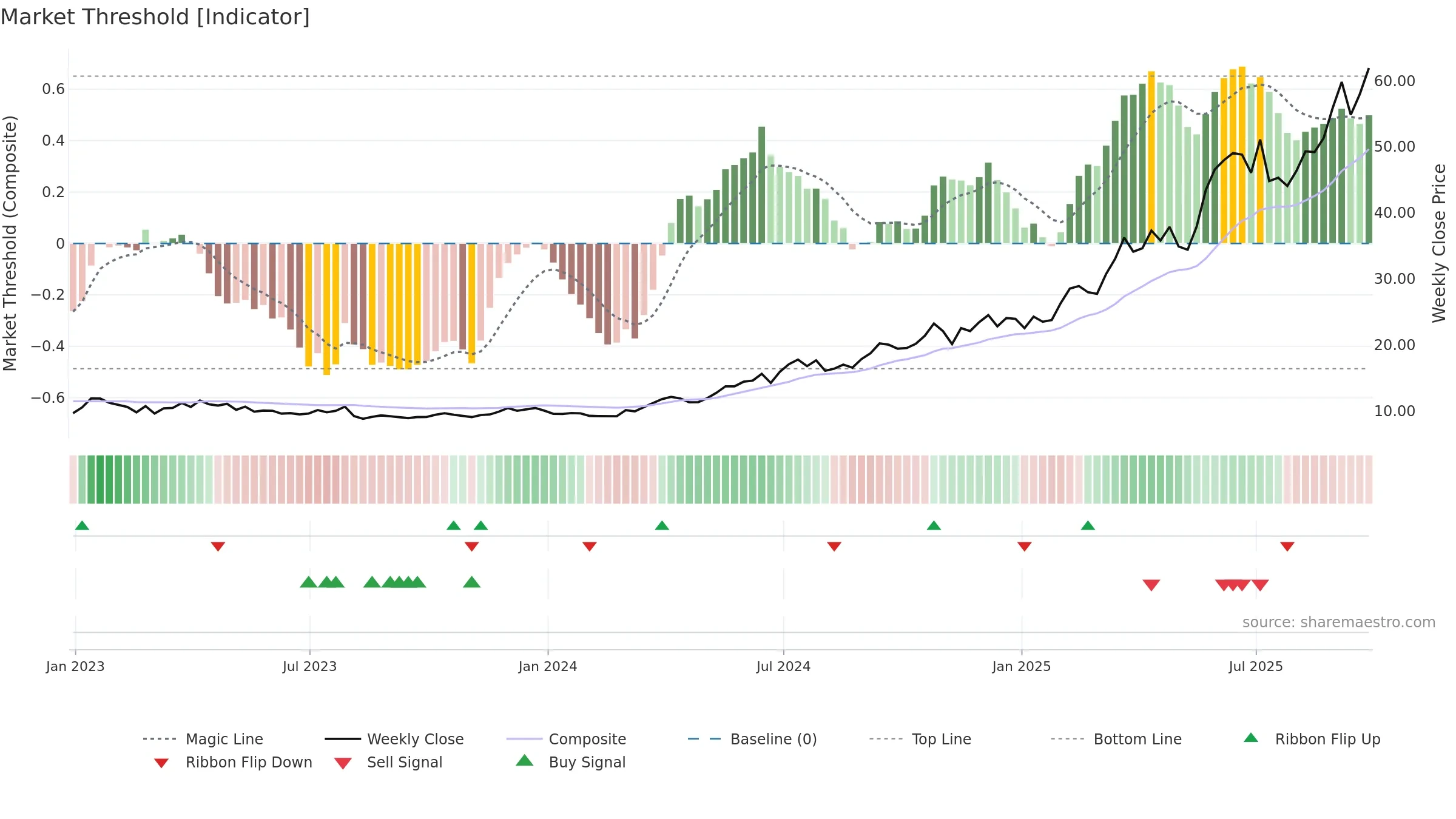
Task: Click the first Buy Signal marker at July 2023
Action: pyautogui.click(x=309, y=582)
